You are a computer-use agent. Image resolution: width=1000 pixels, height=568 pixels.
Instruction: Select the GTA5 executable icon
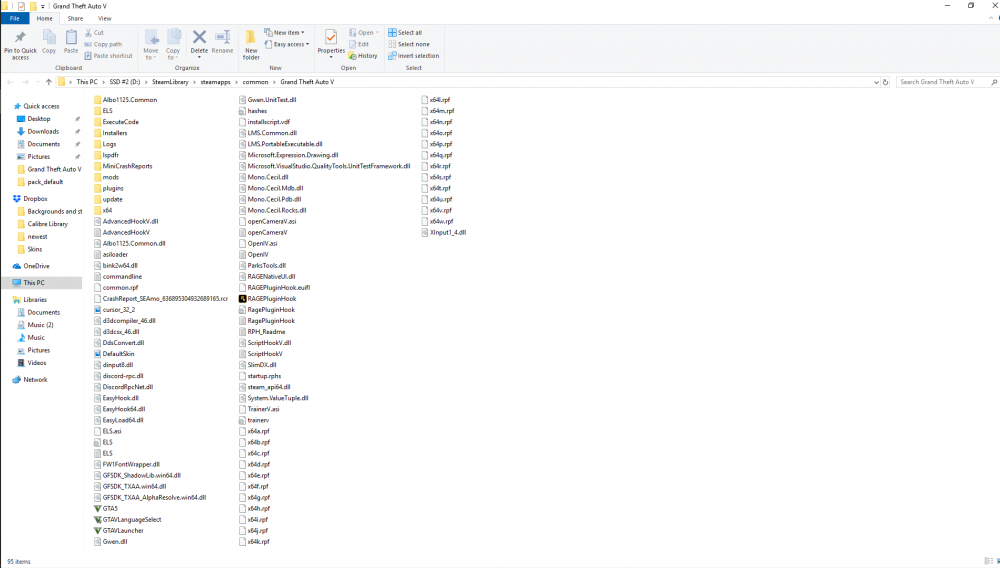tap(98, 509)
